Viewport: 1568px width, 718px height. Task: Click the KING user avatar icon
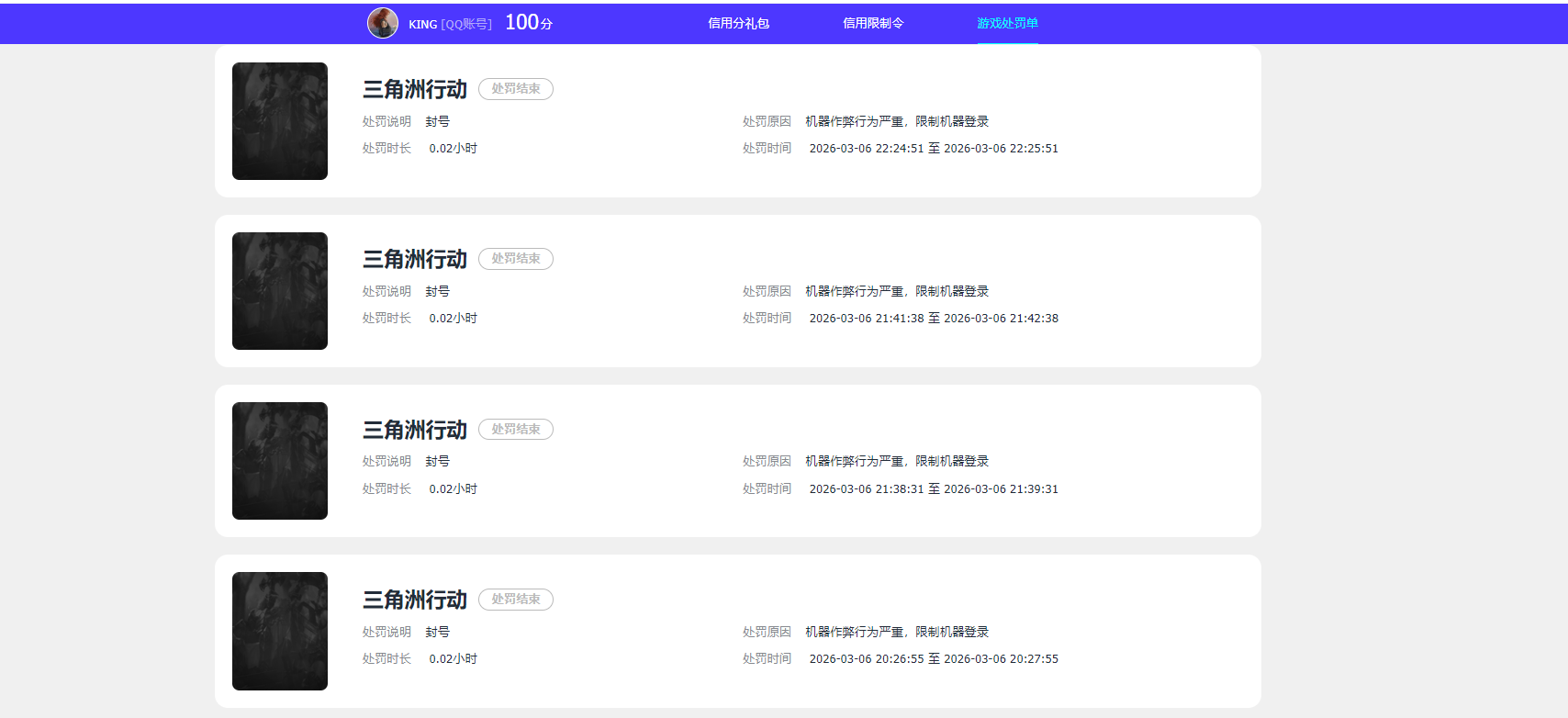click(x=383, y=23)
